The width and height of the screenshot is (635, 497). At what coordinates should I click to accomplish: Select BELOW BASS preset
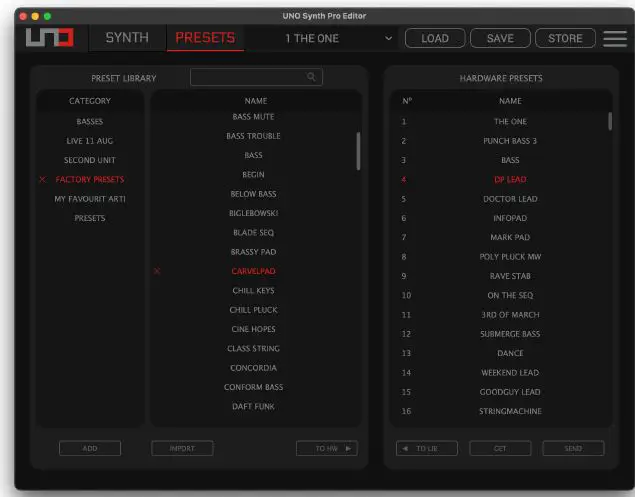254,194
